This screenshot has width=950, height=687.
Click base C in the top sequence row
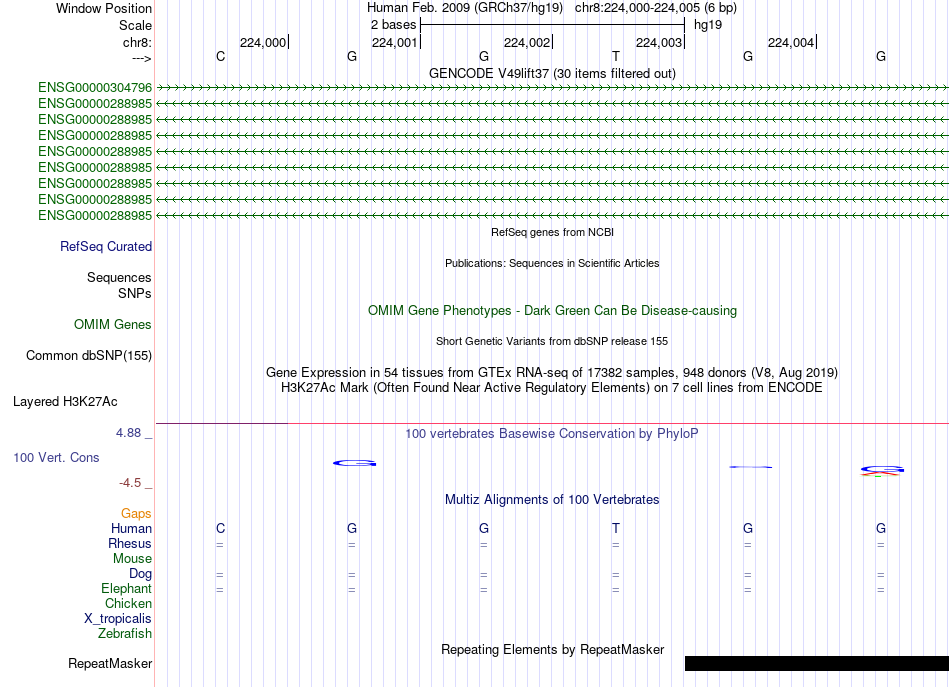pyautogui.click(x=221, y=56)
